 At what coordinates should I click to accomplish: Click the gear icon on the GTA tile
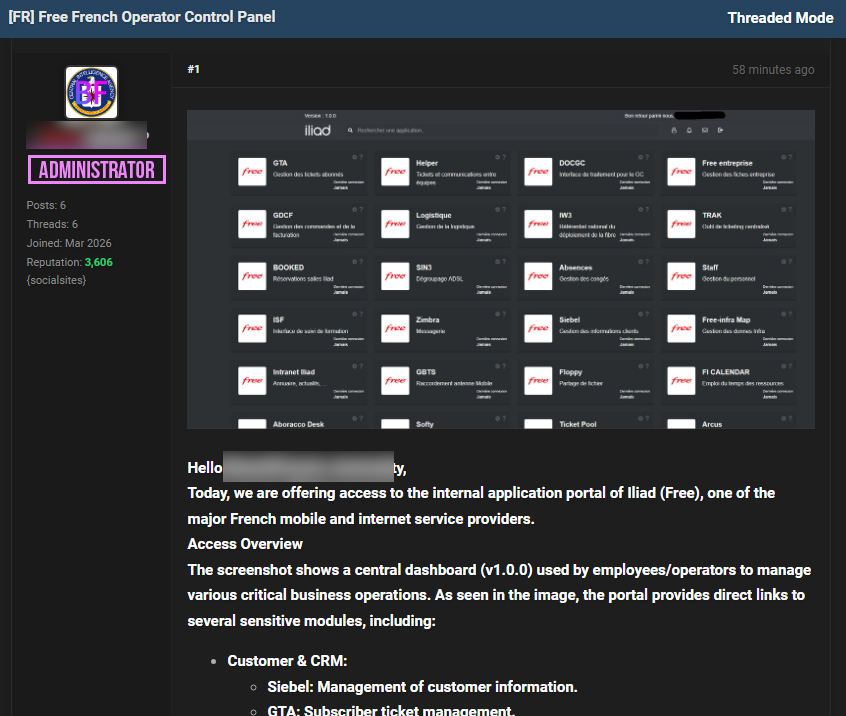(354, 158)
